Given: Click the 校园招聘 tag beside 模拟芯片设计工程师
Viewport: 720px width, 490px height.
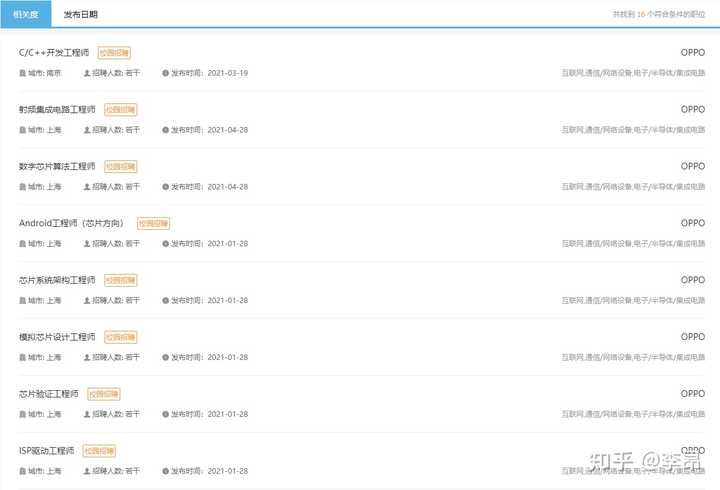Looking at the screenshot, I should click(121, 337).
